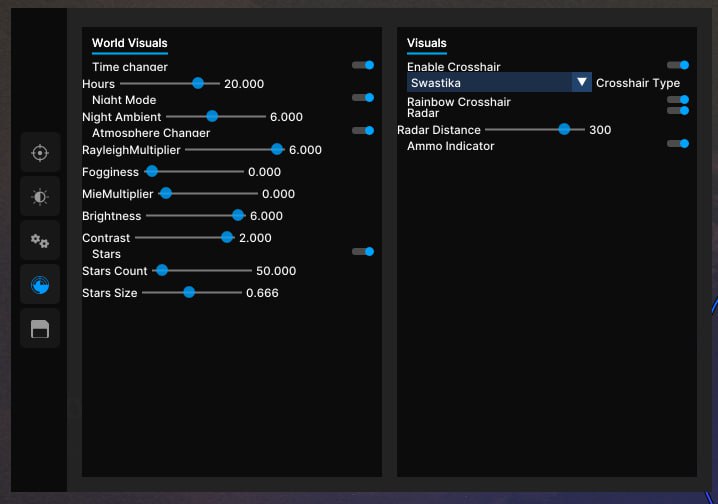Select the world globe sidebar icon
The image size is (718, 504).
[40, 285]
